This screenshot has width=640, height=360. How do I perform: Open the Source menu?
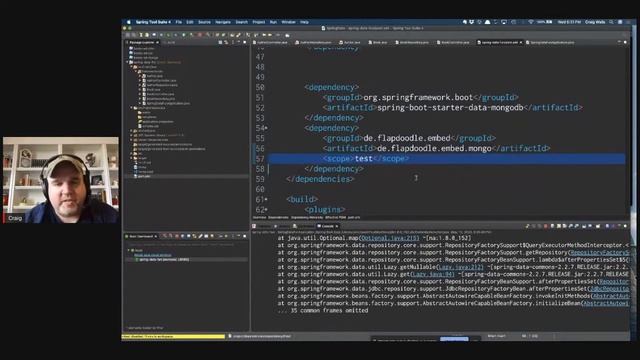[x=204, y=22]
